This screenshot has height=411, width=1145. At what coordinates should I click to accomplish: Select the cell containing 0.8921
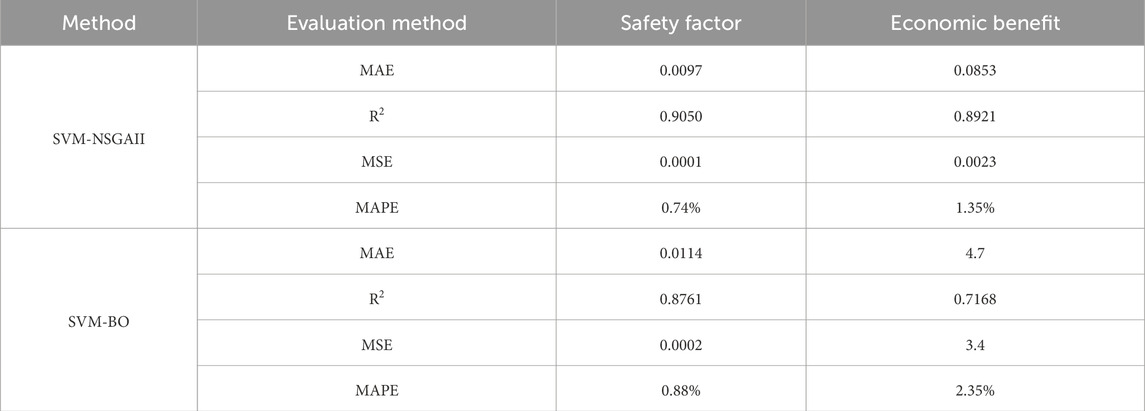(975, 115)
